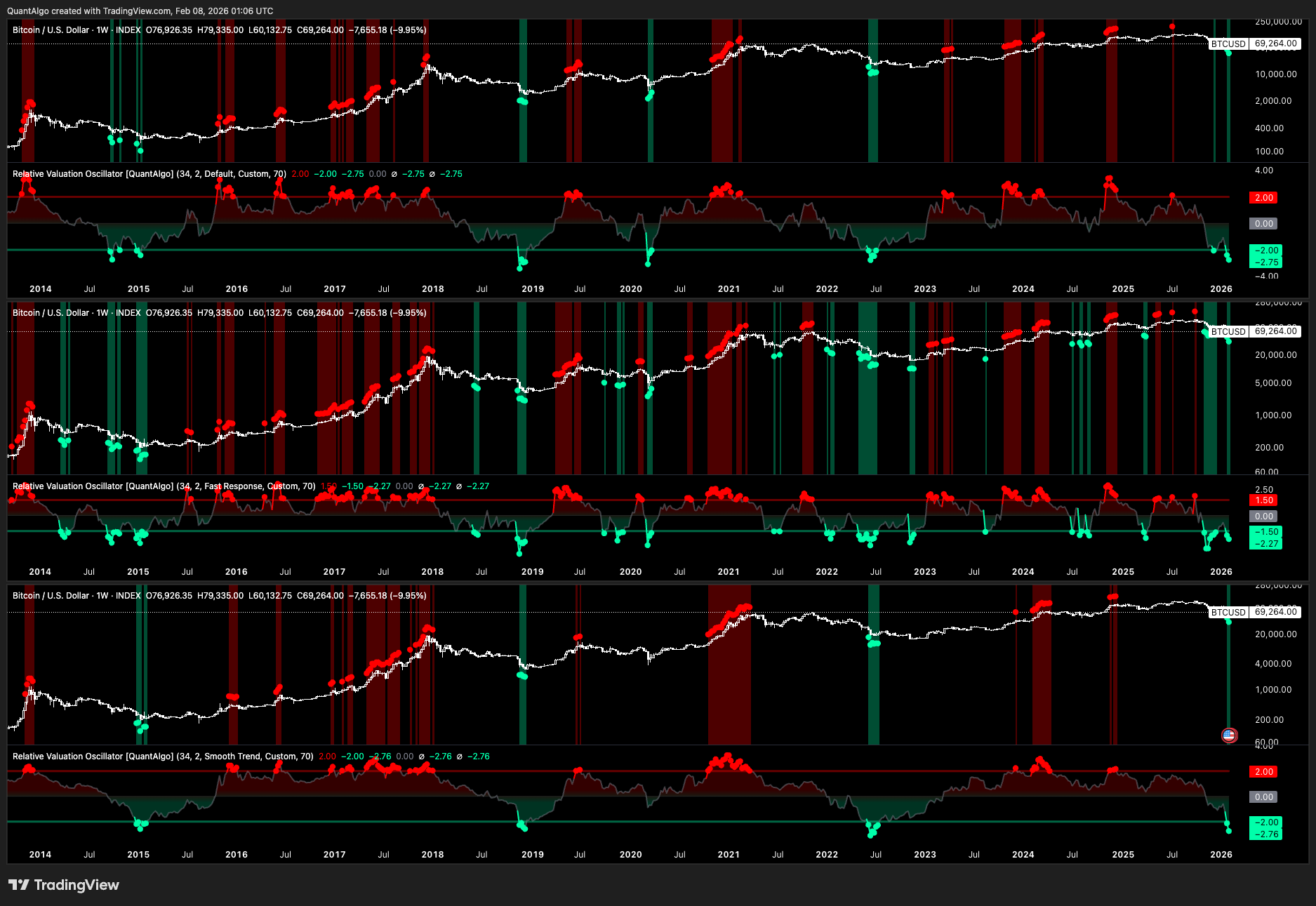The width and height of the screenshot is (1316, 906).
Task: Click the Smooth Trend oscillator legend title
Action: (163, 757)
